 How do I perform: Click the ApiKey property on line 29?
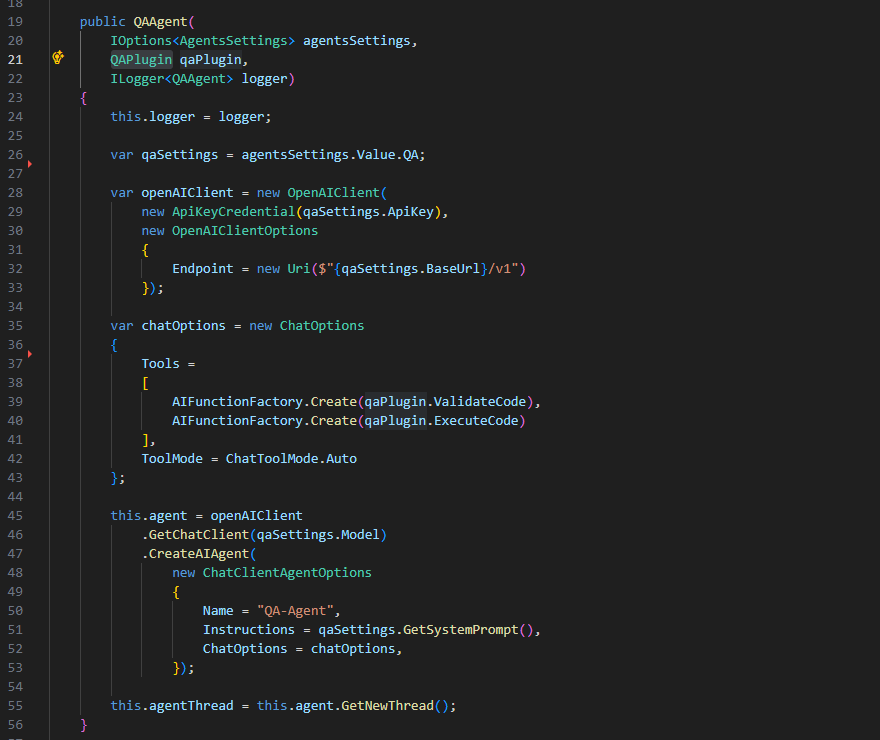click(x=410, y=212)
